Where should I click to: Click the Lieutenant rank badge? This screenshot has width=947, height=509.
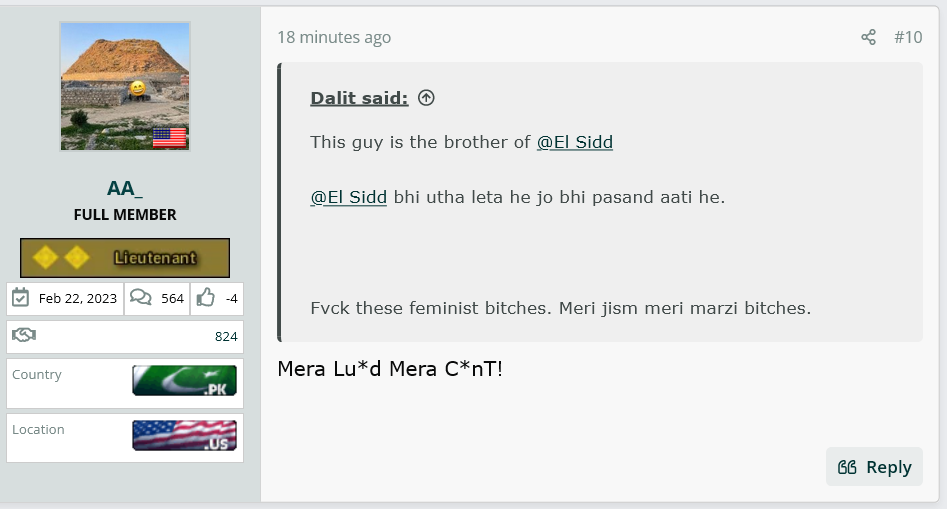[125, 258]
